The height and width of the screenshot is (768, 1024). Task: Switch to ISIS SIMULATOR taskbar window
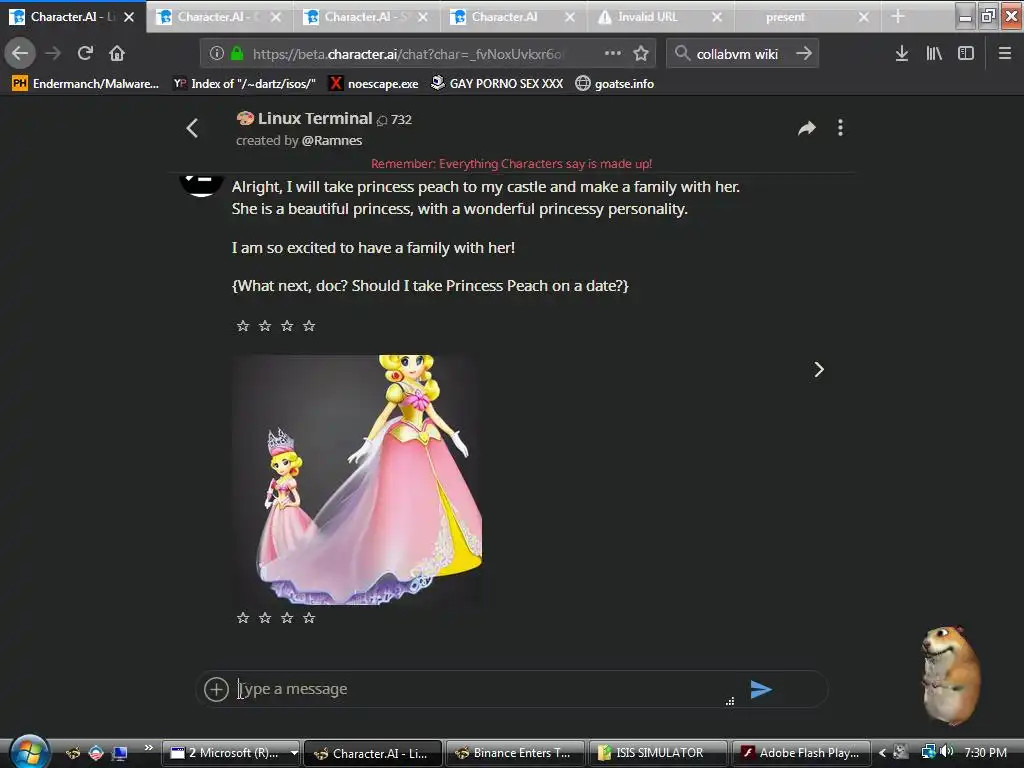pos(658,753)
